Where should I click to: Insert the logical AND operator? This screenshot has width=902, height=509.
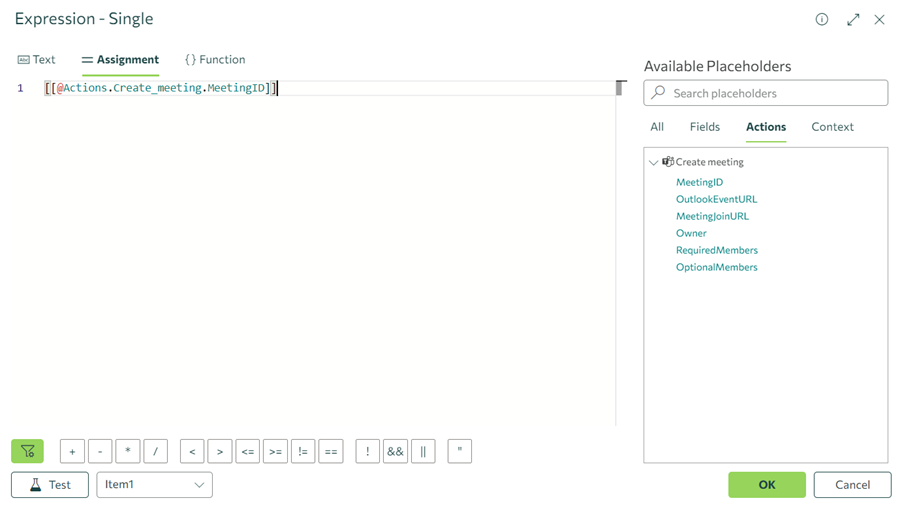pyautogui.click(x=395, y=452)
